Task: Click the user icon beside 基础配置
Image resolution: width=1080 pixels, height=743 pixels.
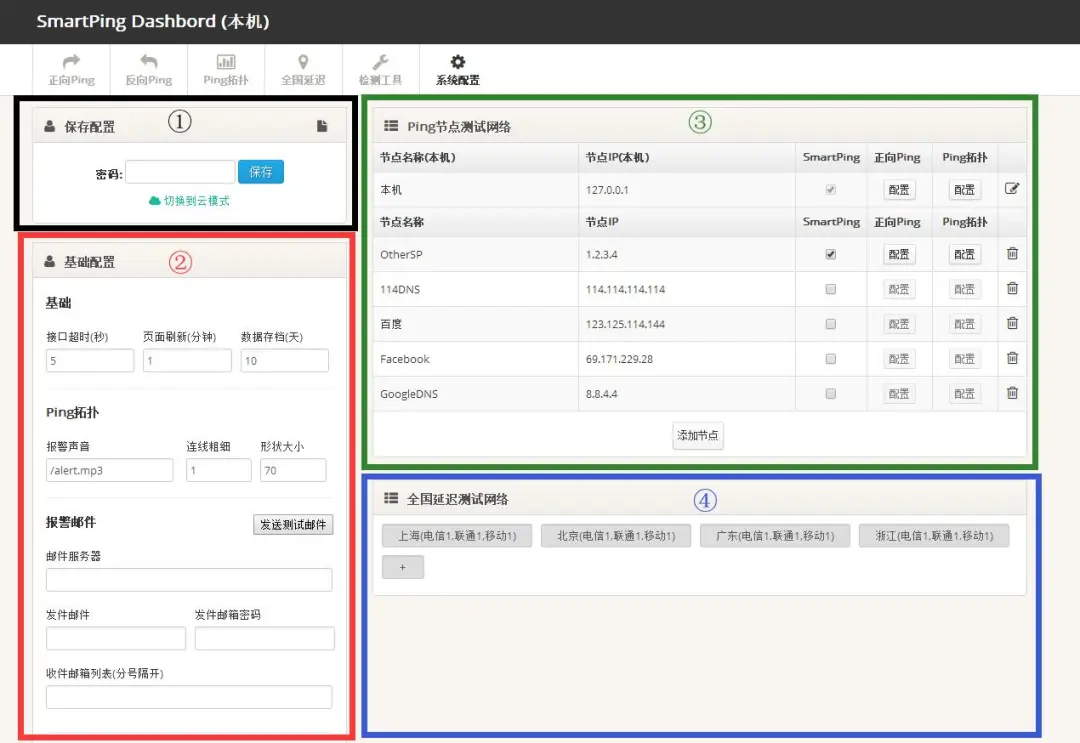Action: click(x=50, y=262)
